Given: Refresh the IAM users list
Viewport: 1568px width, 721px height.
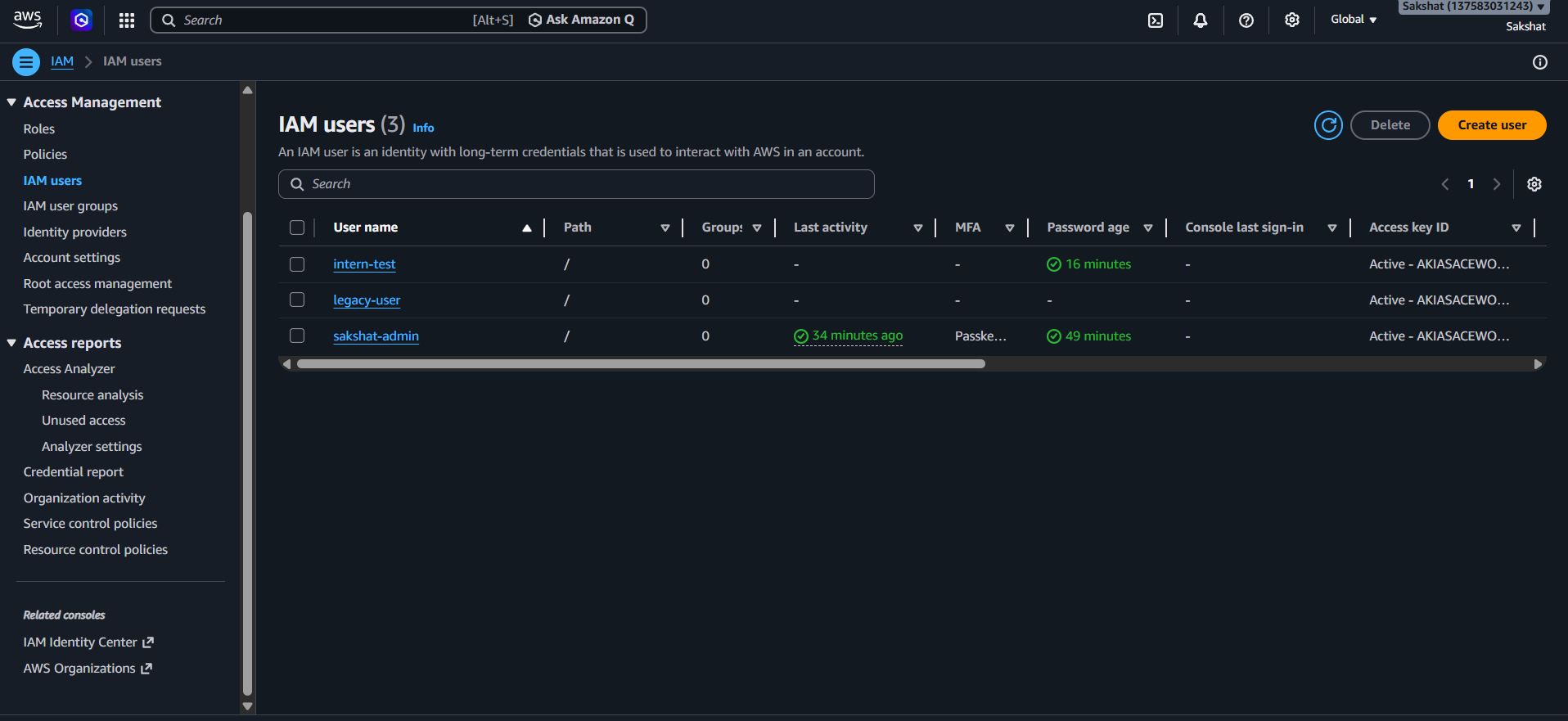Looking at the screenshot, I should pos(1329,125).
